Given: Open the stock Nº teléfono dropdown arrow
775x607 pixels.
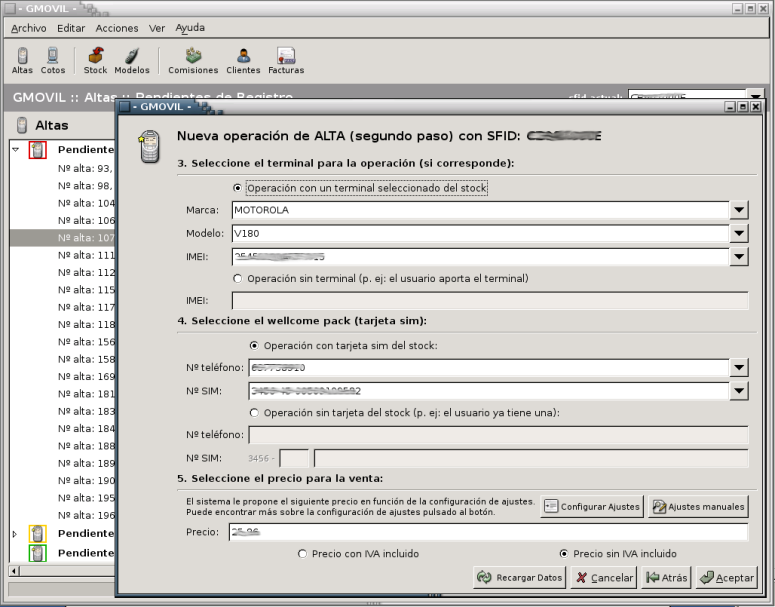Looking at the screenshot, I should pos(739,367).
